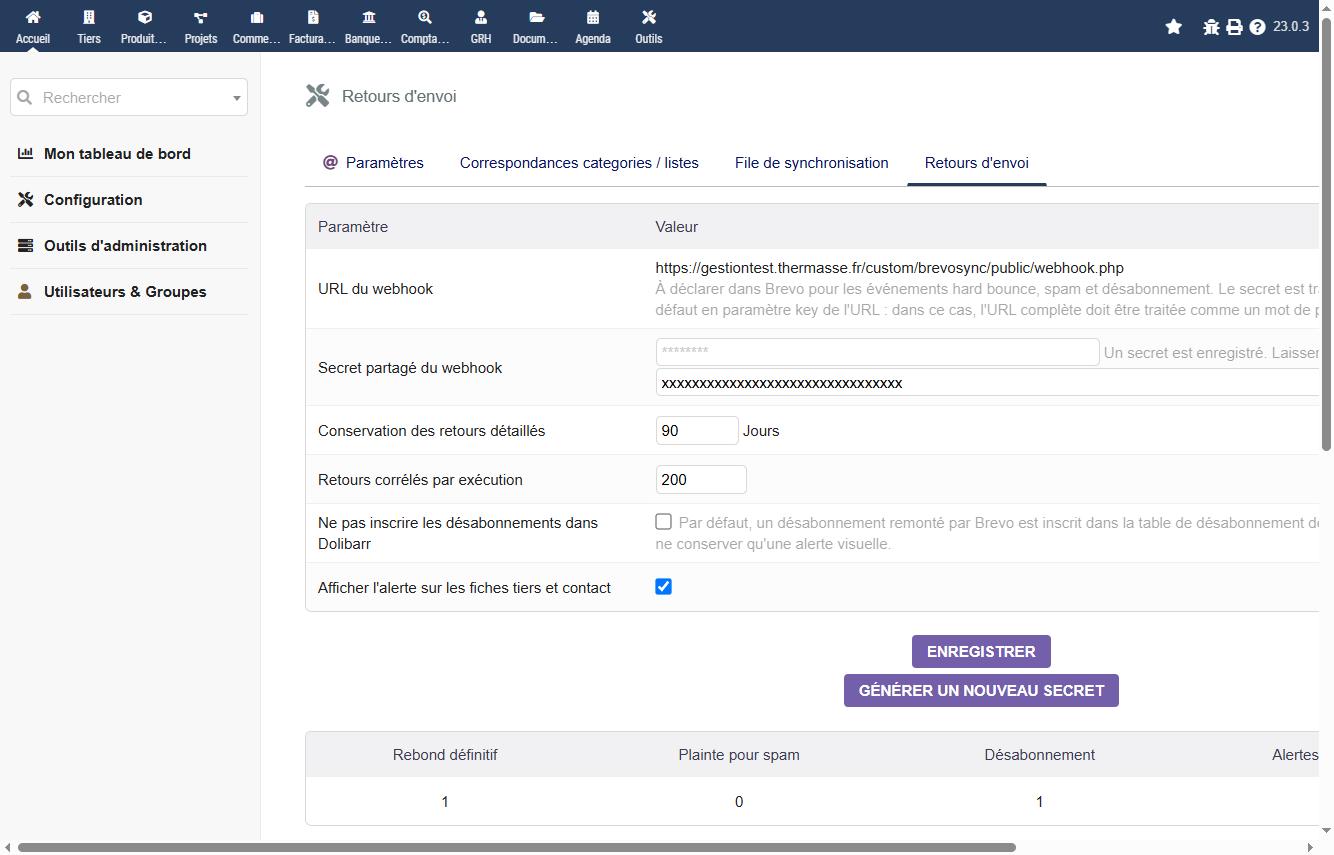The image size is (1334, 855).
Task: Open the Tiers module icon
Action: pos(89,17)
